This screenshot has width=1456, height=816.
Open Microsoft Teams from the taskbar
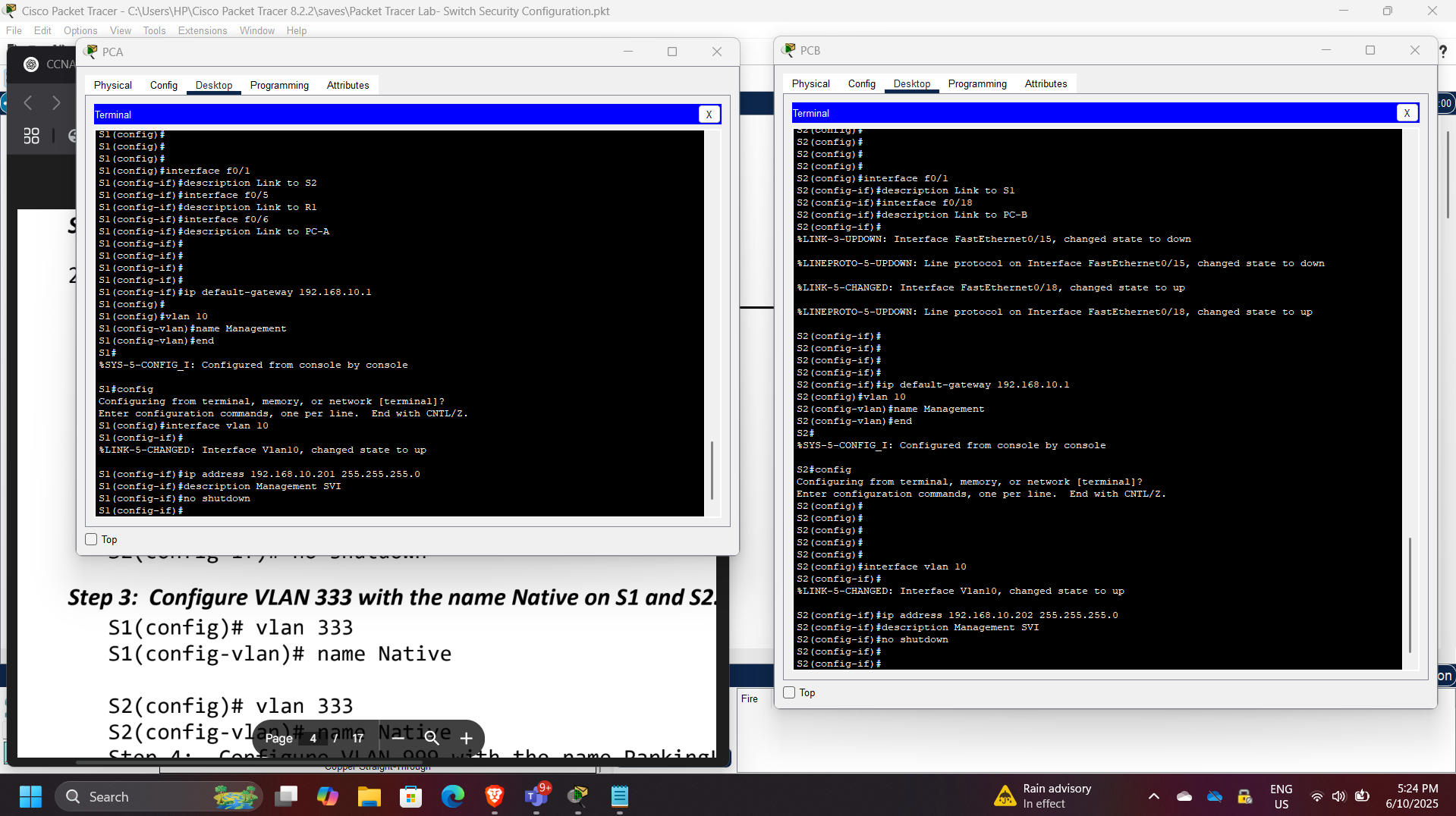[536, 796]
